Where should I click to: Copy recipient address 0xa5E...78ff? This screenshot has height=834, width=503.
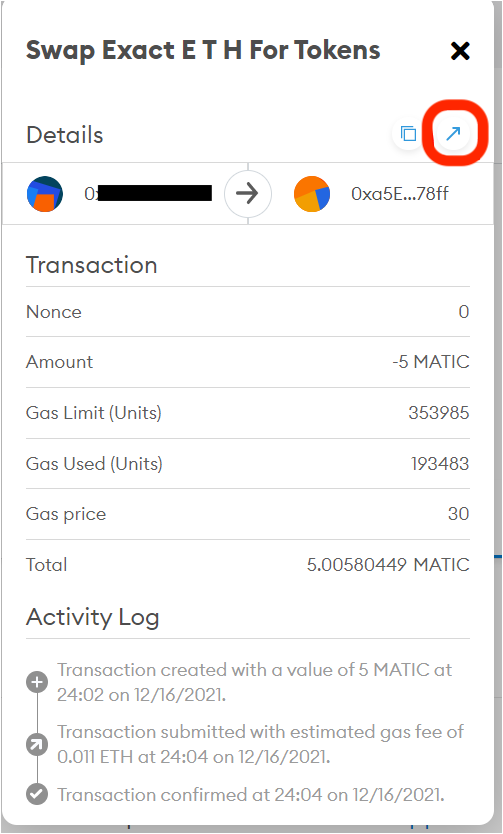point(399,194)
